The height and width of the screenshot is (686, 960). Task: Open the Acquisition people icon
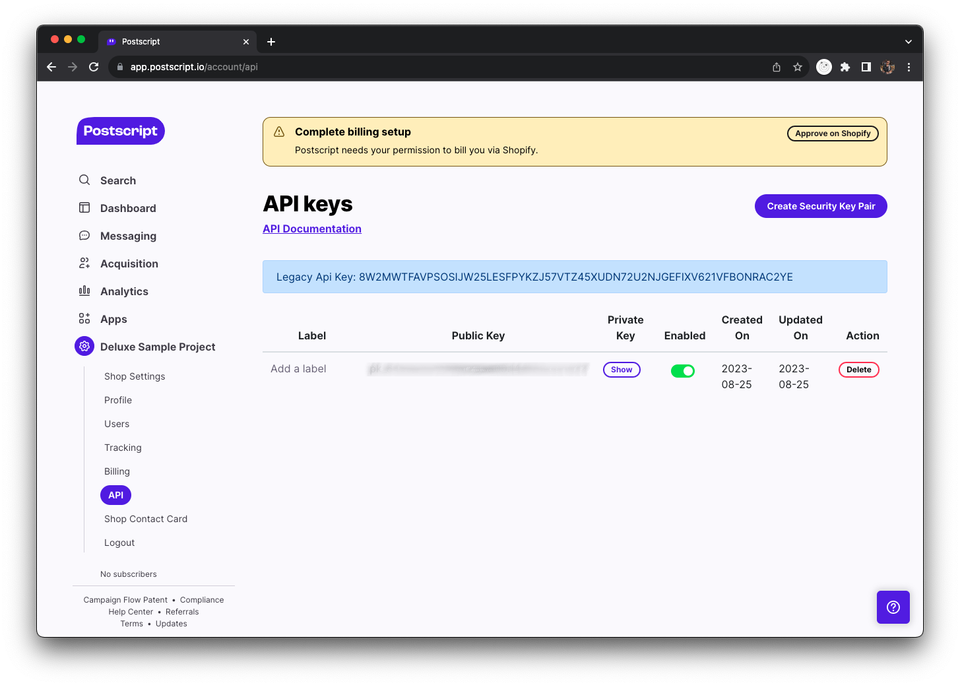[84, 264]
